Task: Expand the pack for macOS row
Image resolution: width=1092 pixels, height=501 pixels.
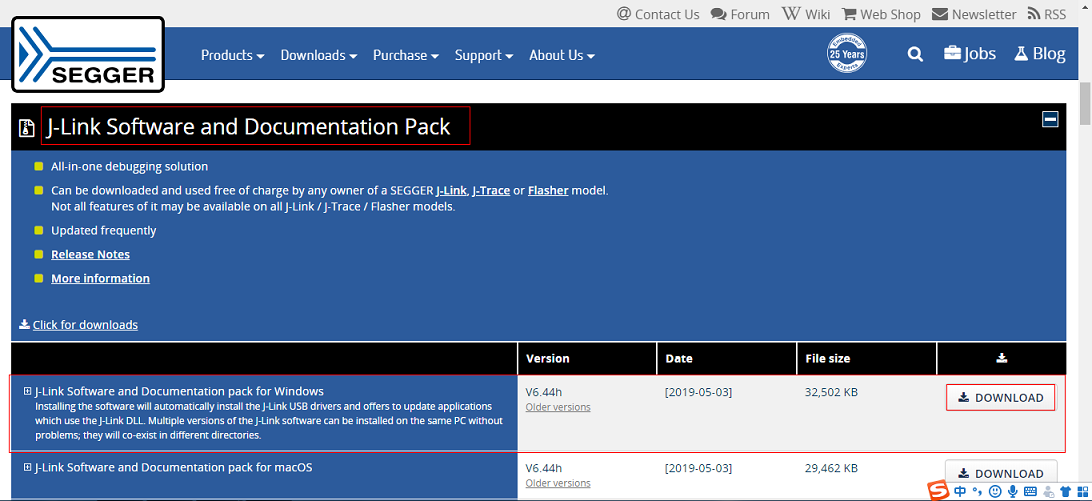Action: tap(27, 468)
